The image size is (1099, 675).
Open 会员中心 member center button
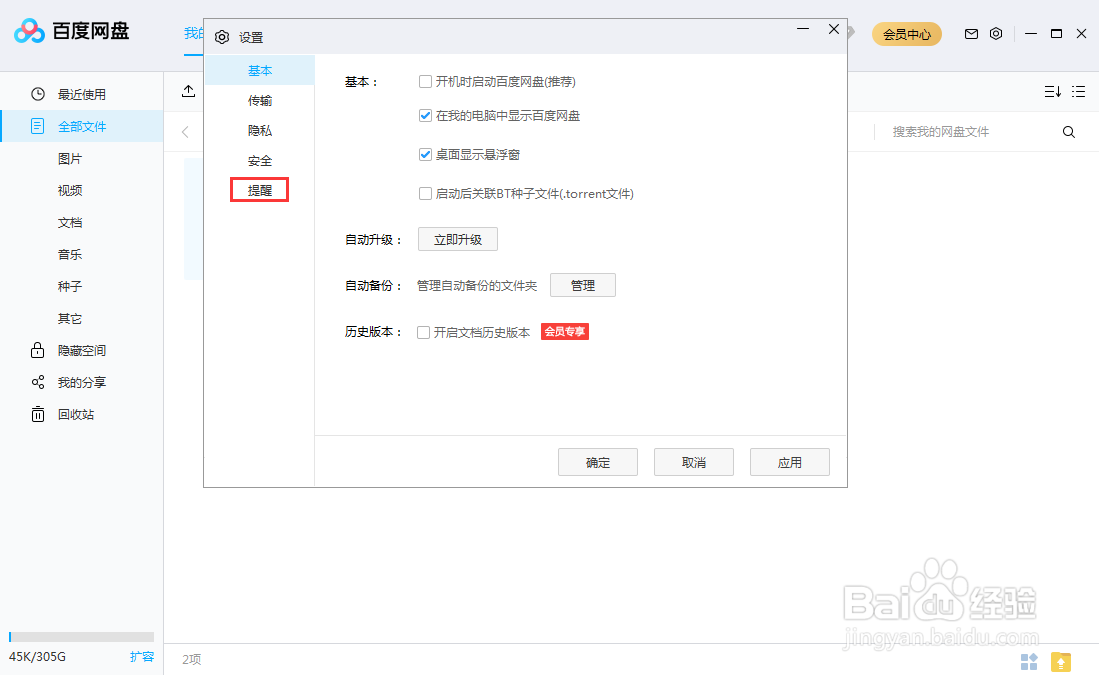[x=906, y=34]
